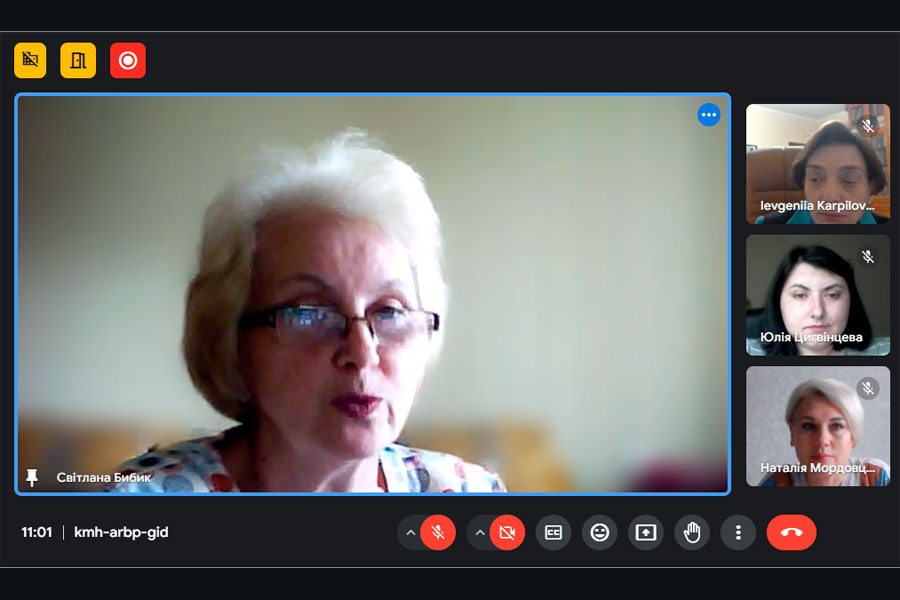Viewport: 900px width, 600px height.
Task: Unpin Світлана Бибик using the pin icon
Action: tap(32, 477)
